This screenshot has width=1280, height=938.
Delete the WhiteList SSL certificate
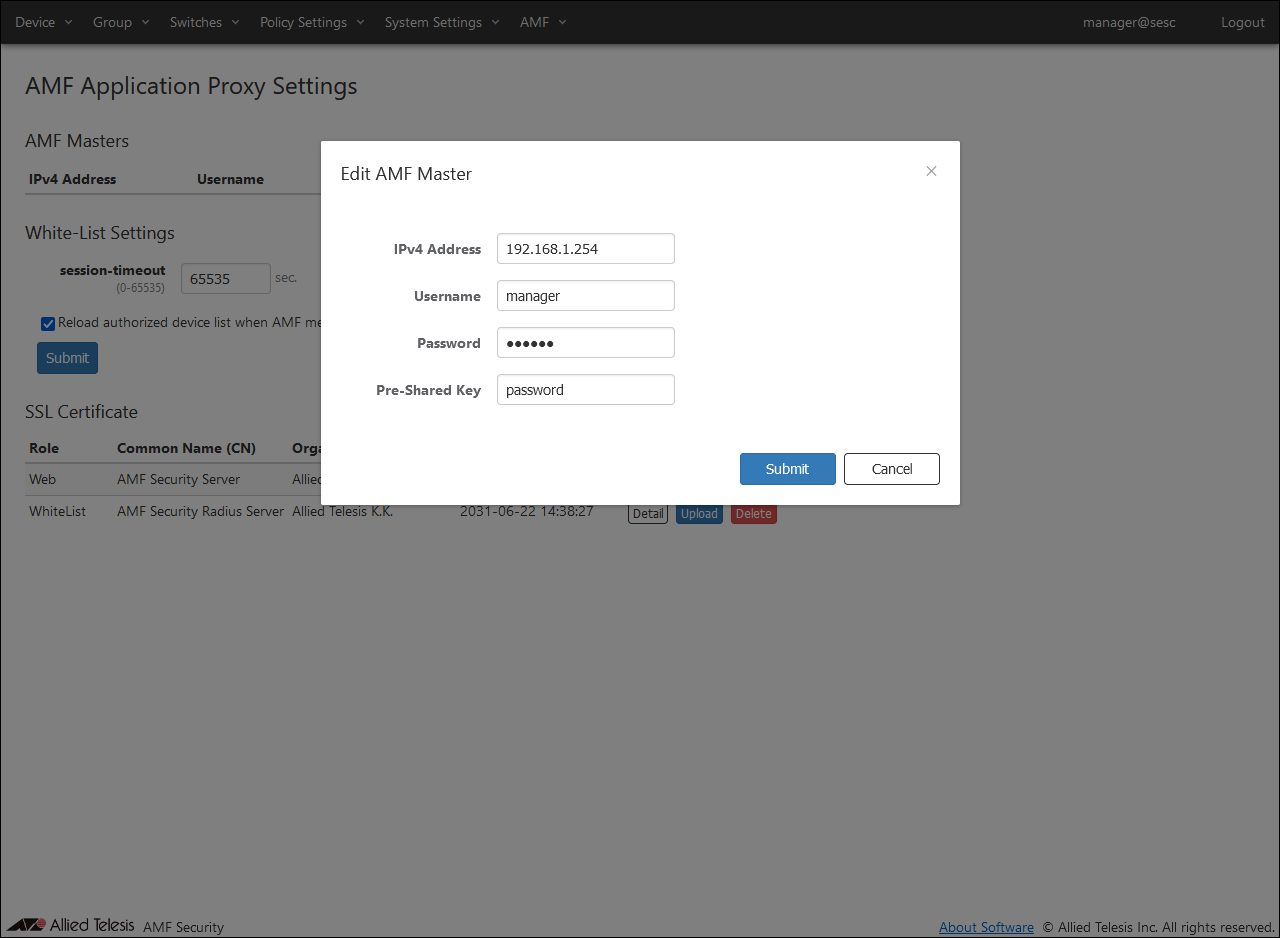coord(753,514)
